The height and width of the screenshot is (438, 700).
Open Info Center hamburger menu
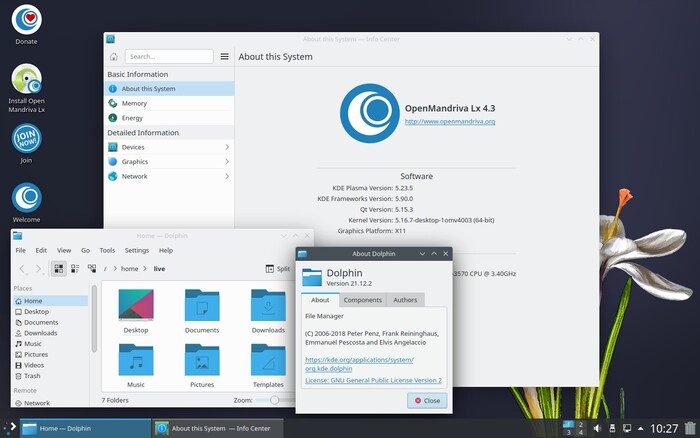click(224, 57)
